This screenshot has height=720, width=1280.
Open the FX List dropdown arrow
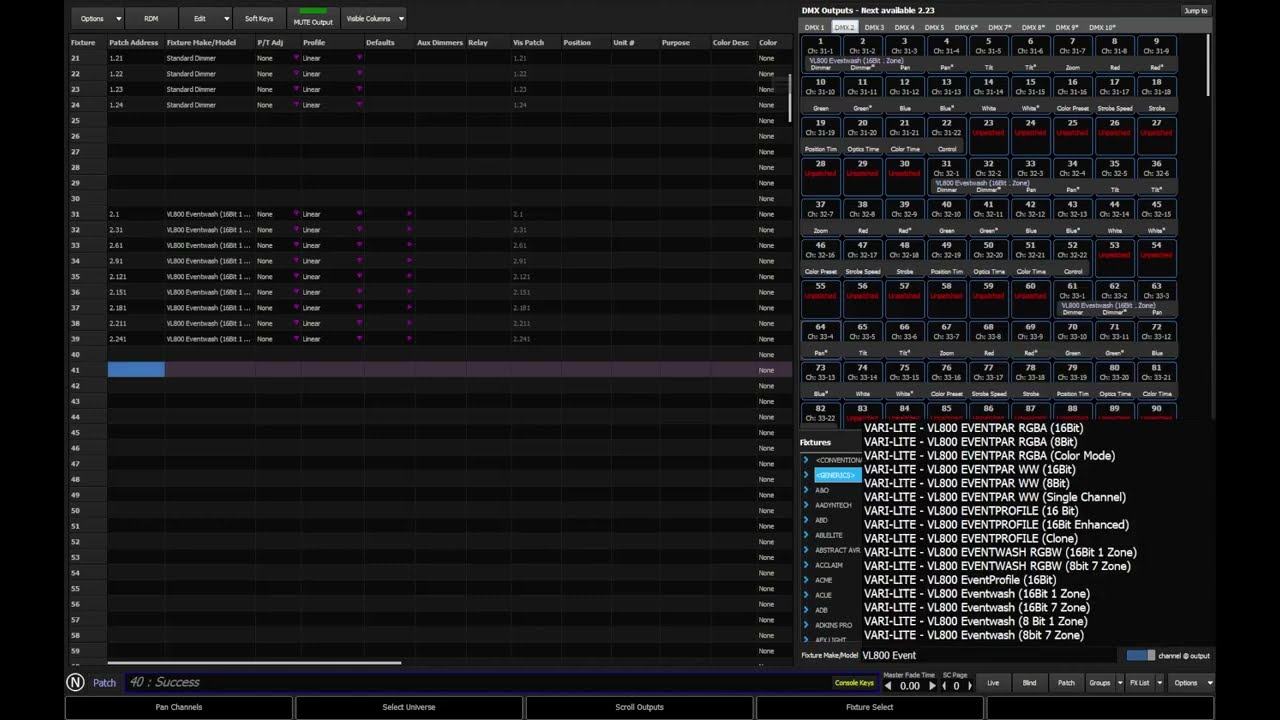coord(1159,683)
